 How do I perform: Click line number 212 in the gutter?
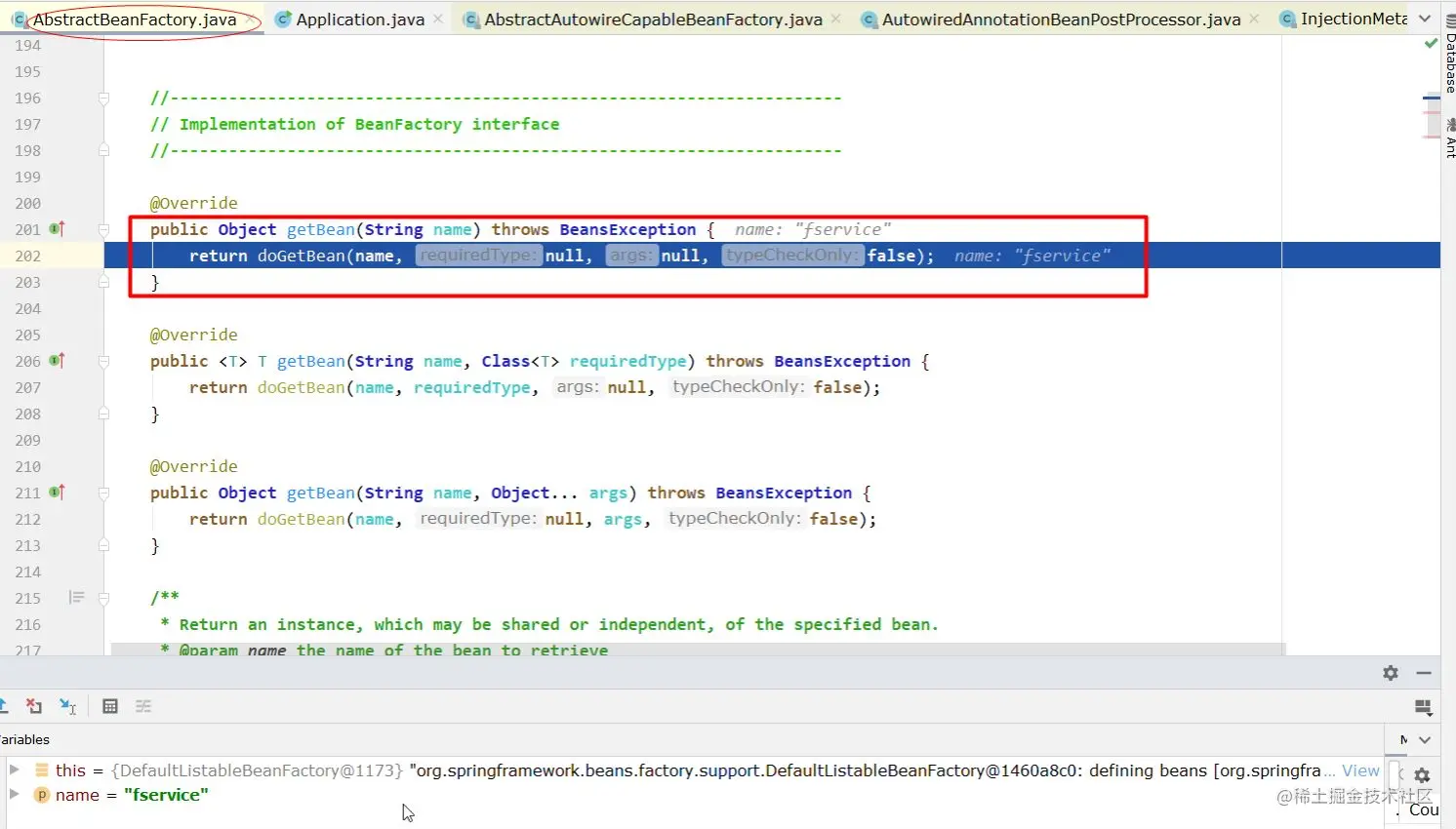28,519
